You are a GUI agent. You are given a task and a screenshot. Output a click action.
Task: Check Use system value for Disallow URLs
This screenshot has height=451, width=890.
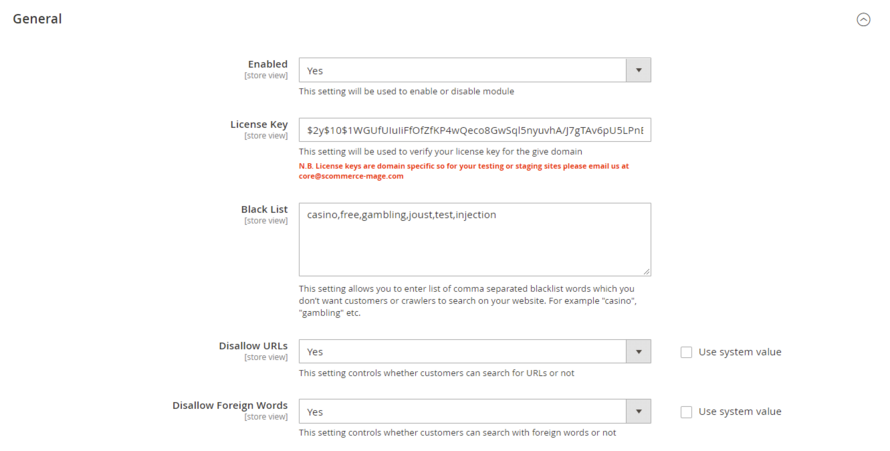[686, 352]
